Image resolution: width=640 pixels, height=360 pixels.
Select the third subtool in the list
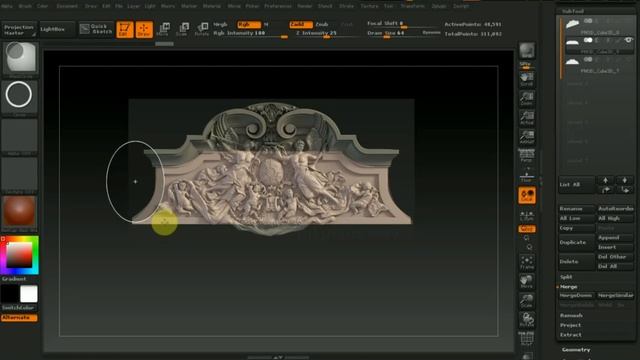click(x=599, y=64)
